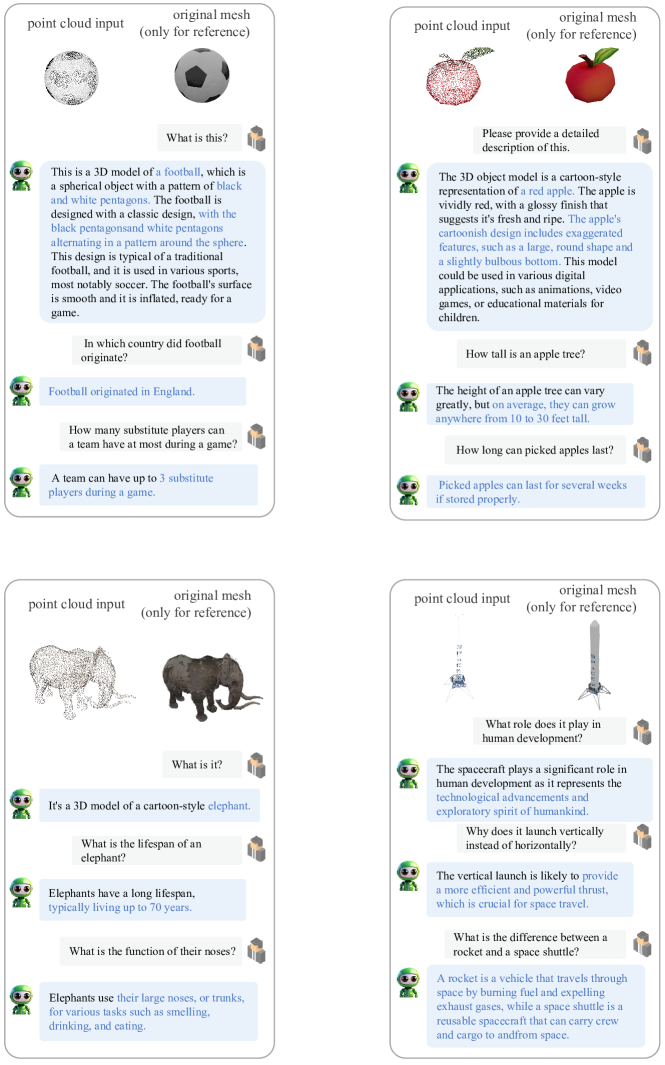Click the robot icon beside "Football originated in England."
This screenshot has height=1065, width=665.
pyautogui.click(x=21, y=391)
